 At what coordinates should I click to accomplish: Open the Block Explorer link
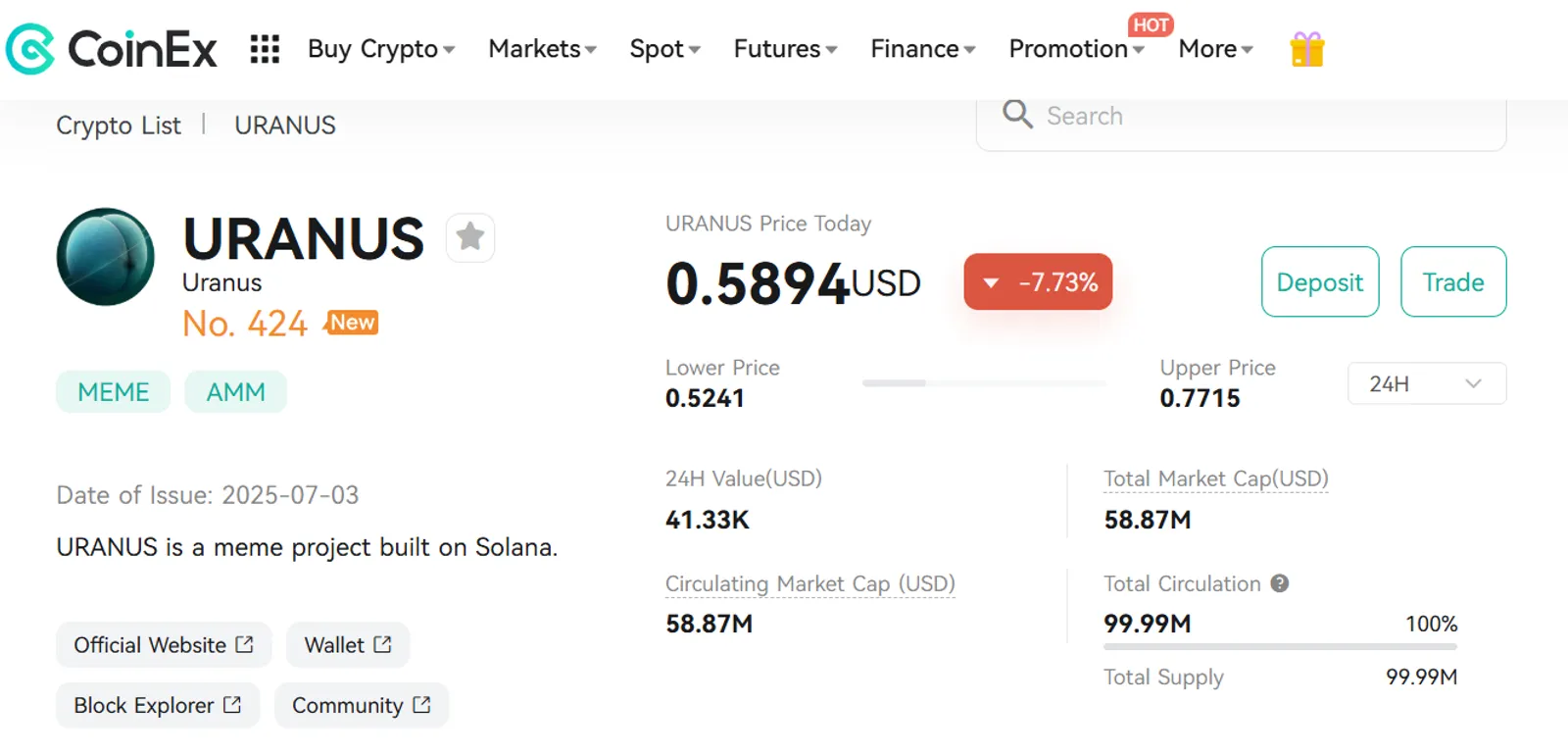point(158,705)
